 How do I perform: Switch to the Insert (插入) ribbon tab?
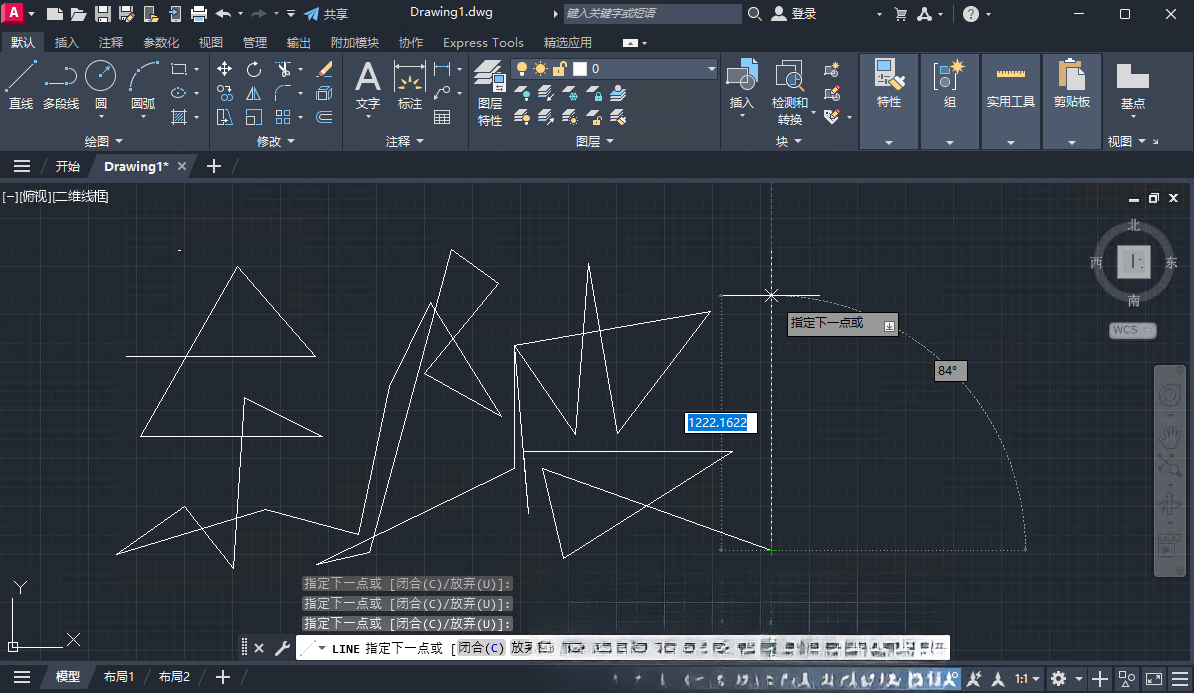pos(66,43)
